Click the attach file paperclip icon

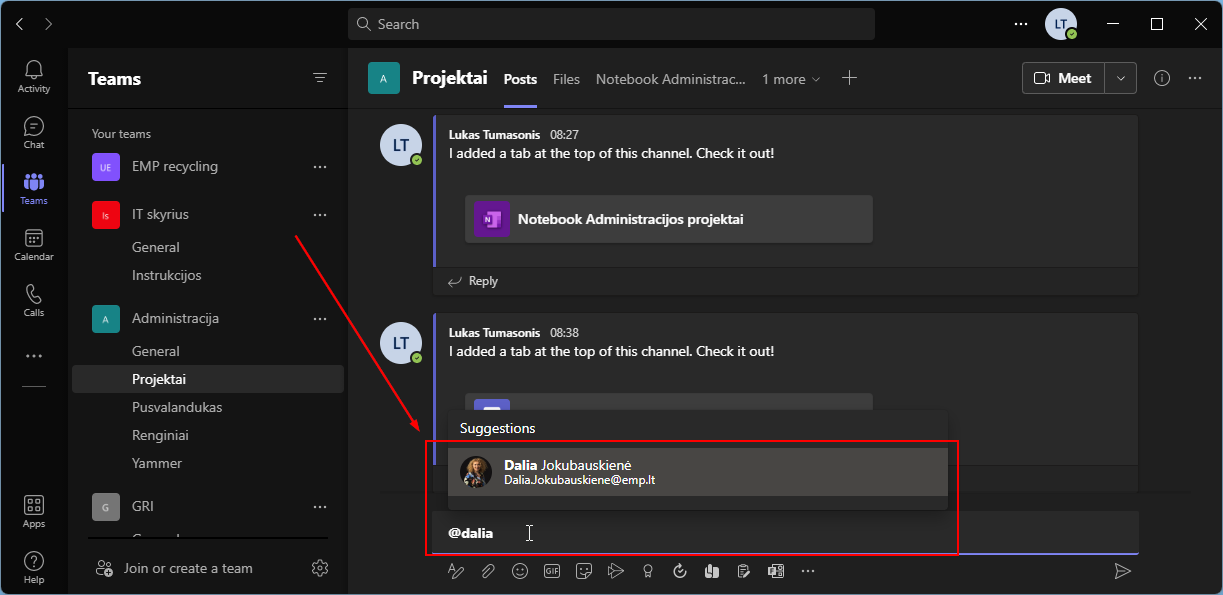point(488,571)
